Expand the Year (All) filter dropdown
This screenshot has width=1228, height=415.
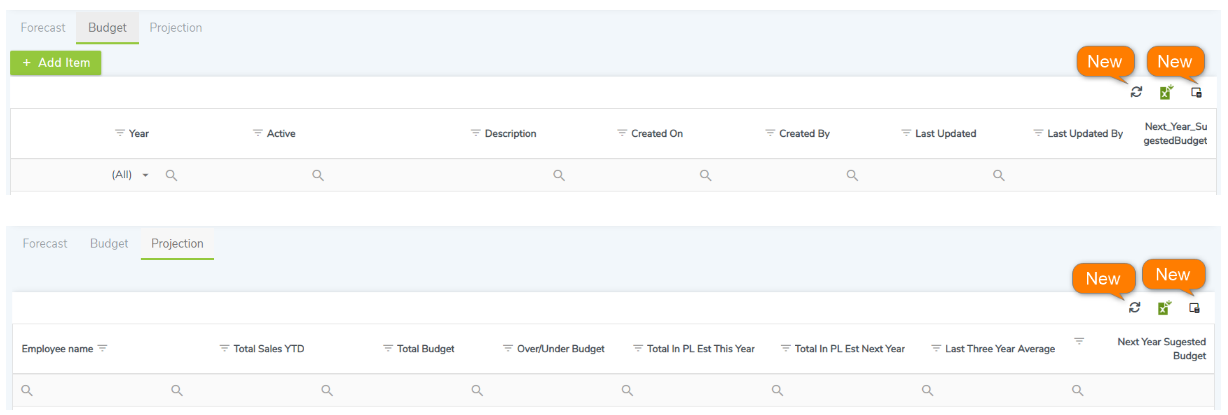(x=145, y=175)
